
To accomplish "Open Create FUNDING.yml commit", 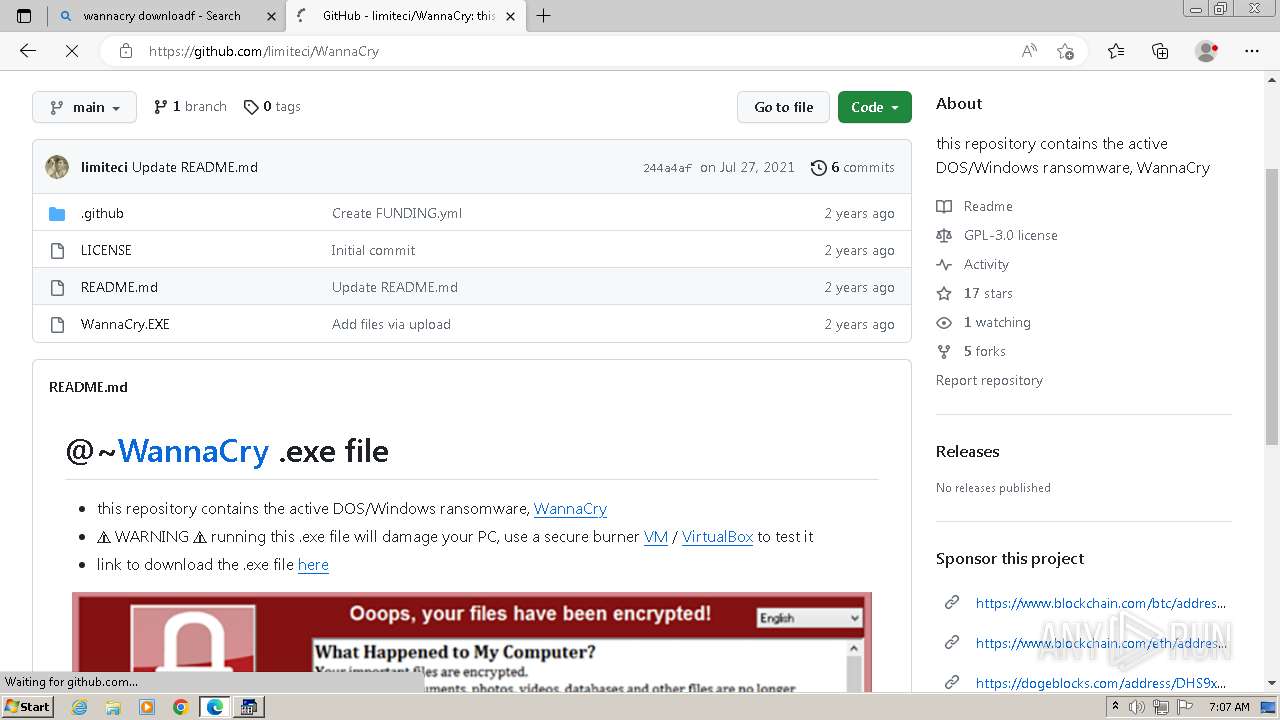I will pos(397,213).
